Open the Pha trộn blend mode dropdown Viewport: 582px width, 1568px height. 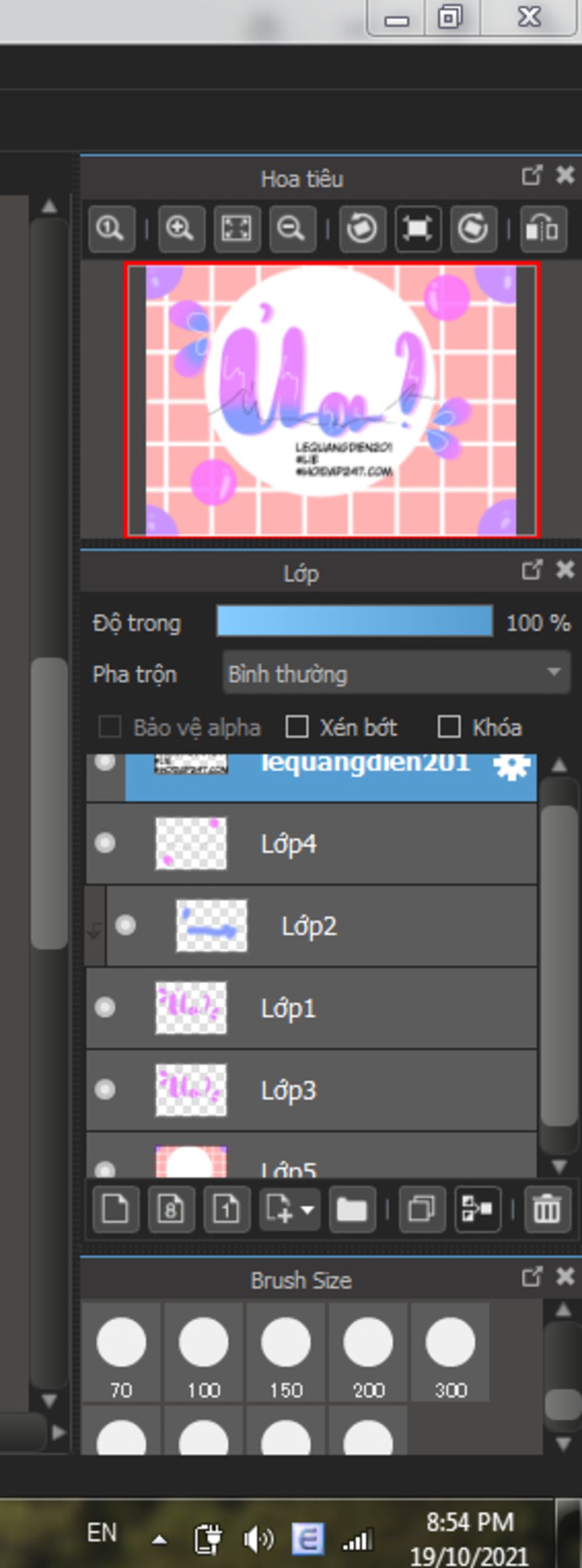tap(396, 673)
